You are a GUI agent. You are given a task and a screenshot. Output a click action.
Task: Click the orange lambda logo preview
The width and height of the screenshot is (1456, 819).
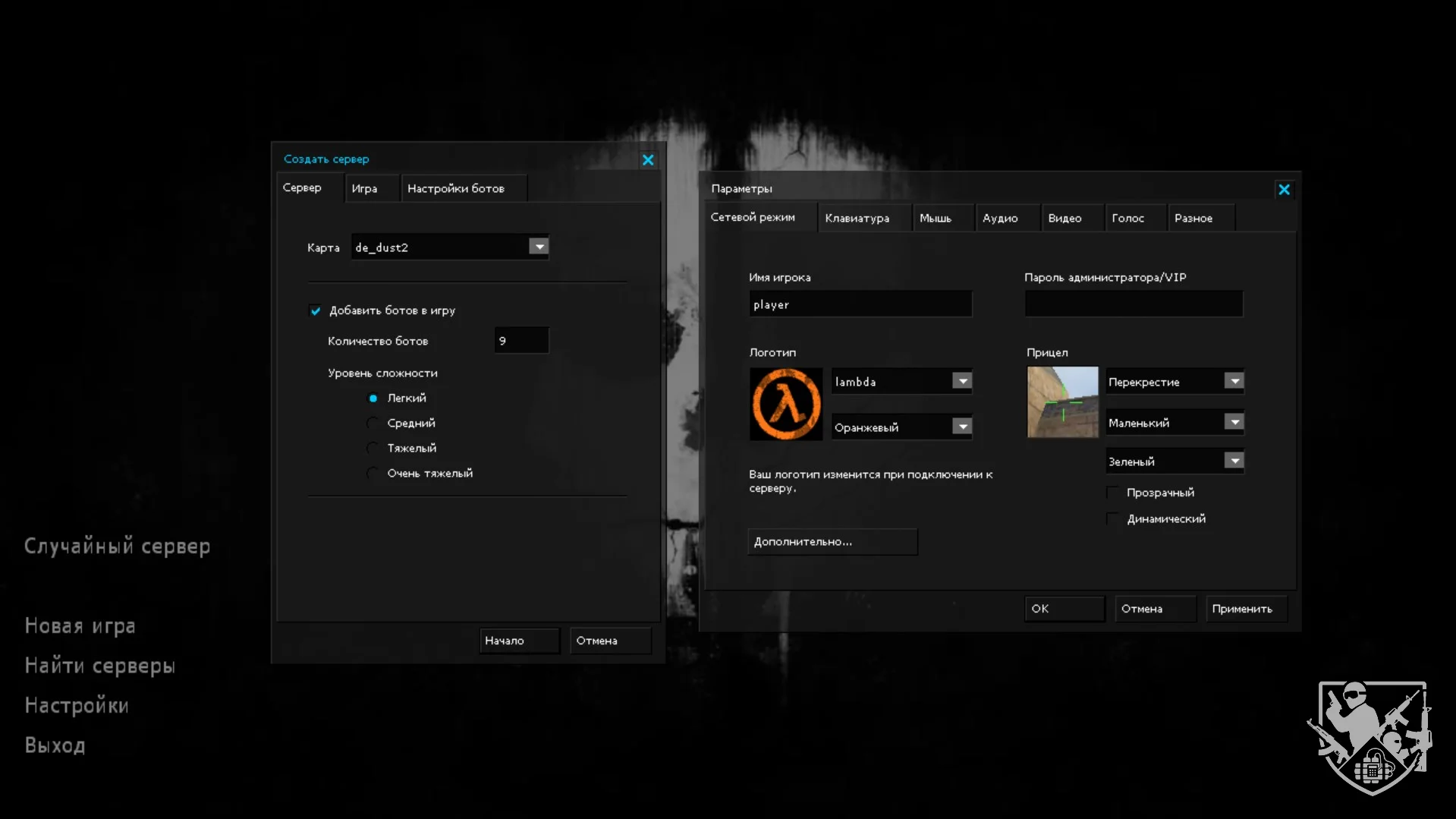(786, 404)
